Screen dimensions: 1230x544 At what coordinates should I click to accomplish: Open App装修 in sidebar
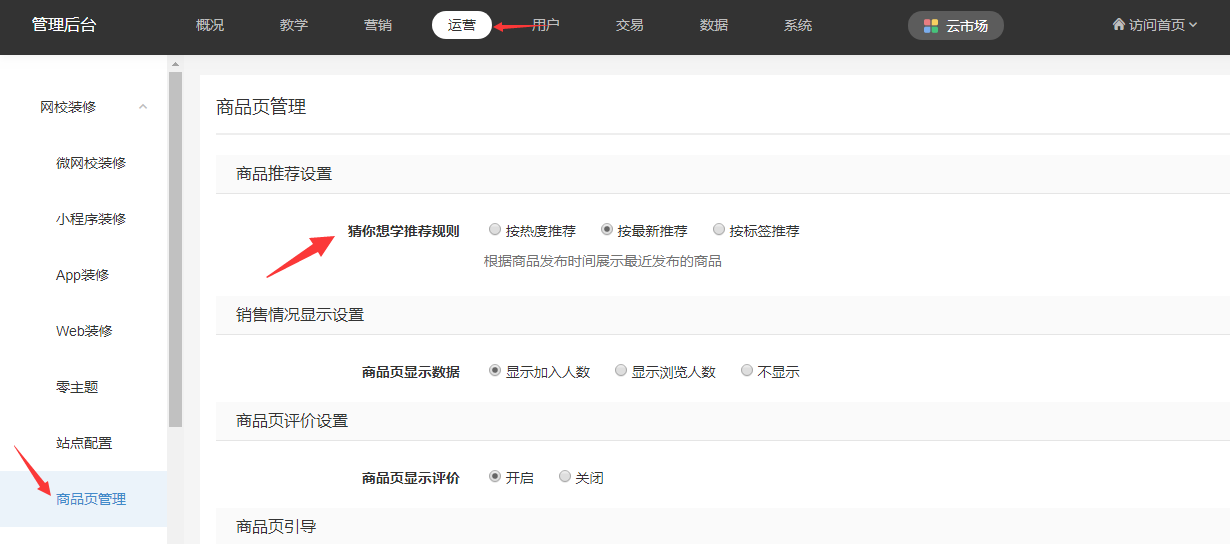(83, 275)
